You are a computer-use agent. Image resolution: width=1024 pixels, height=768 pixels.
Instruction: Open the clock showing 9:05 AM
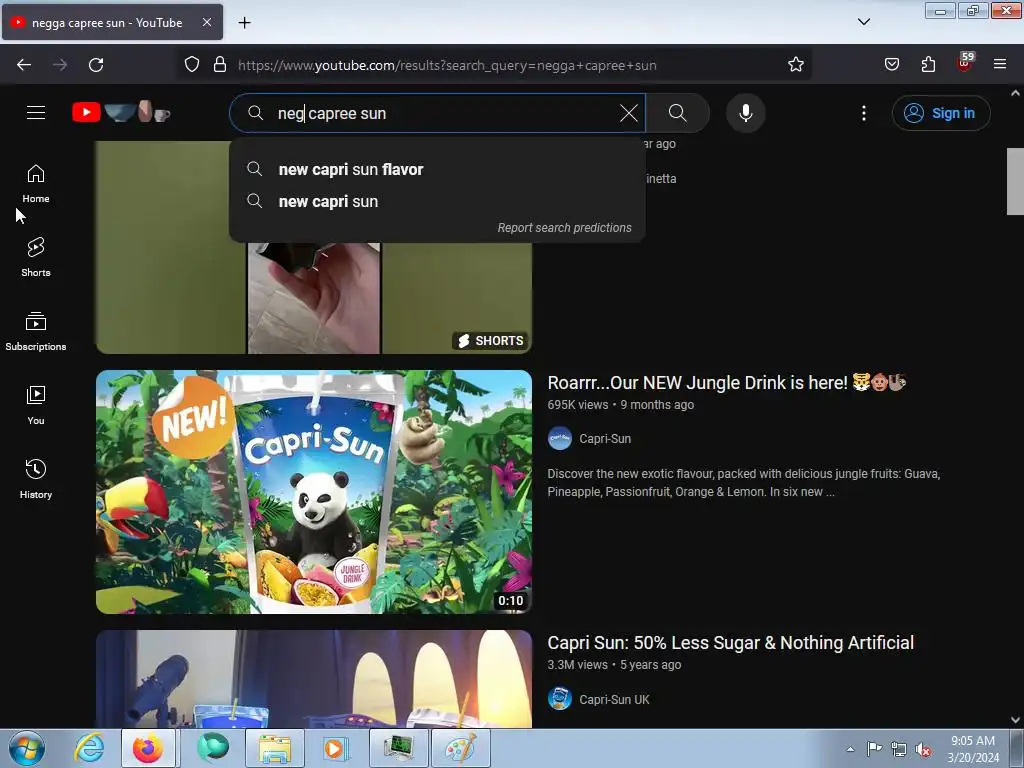point(973,749)
